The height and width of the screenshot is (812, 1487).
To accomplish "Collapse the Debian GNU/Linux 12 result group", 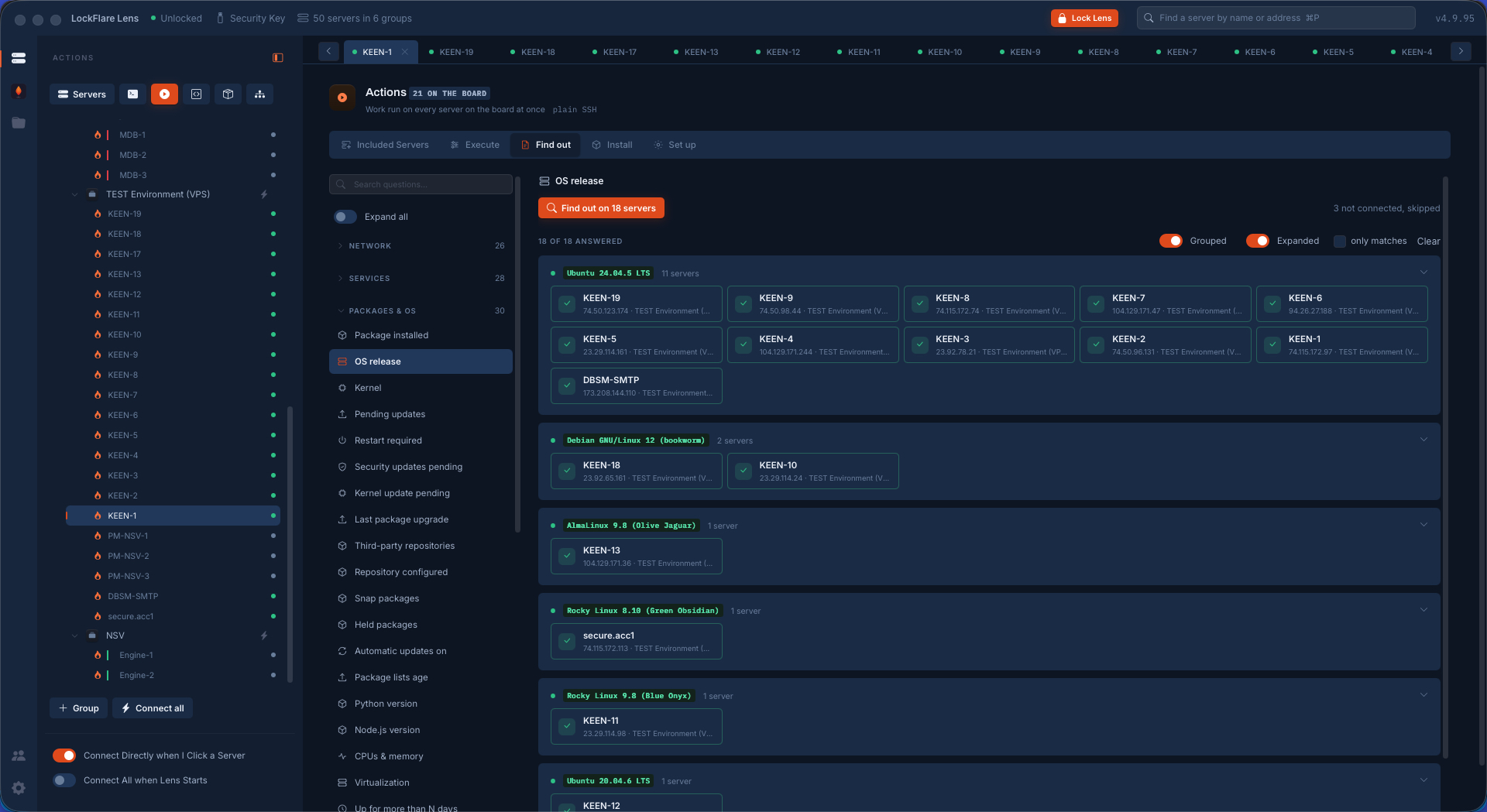I will 1423,440.
